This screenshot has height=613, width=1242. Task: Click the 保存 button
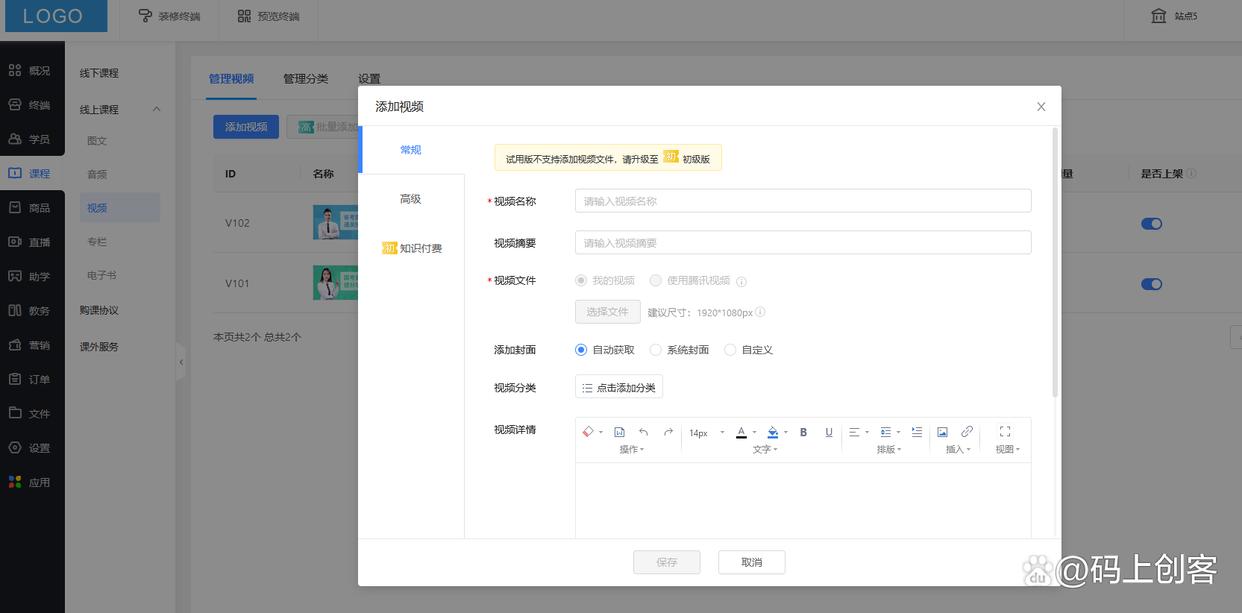point(667,562)
